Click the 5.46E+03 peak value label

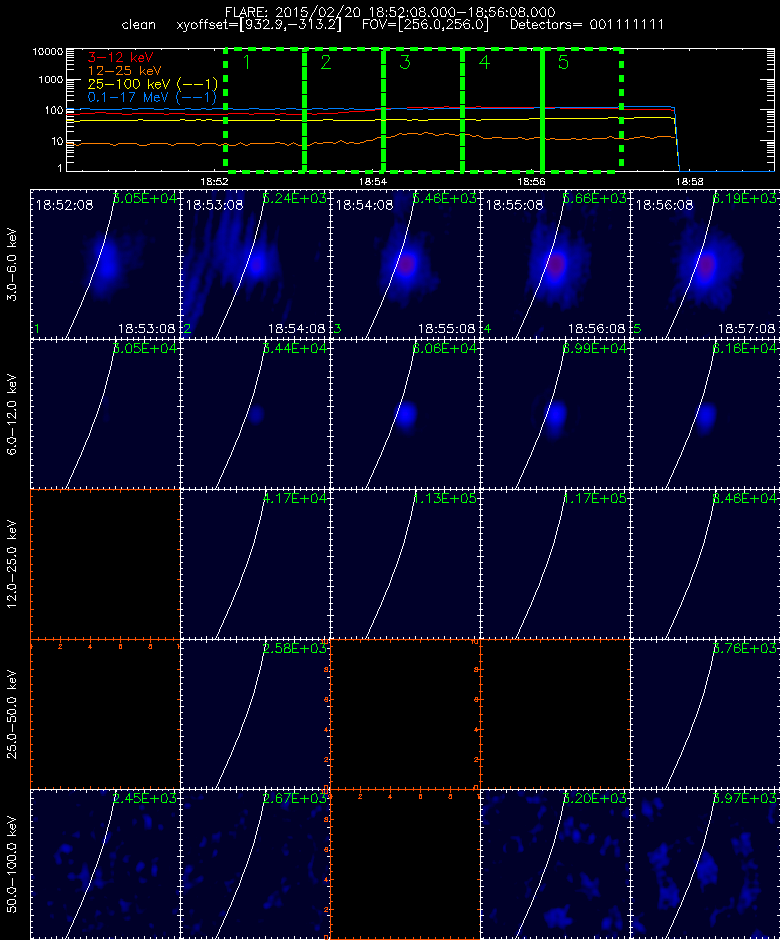[x=445, y=198]
